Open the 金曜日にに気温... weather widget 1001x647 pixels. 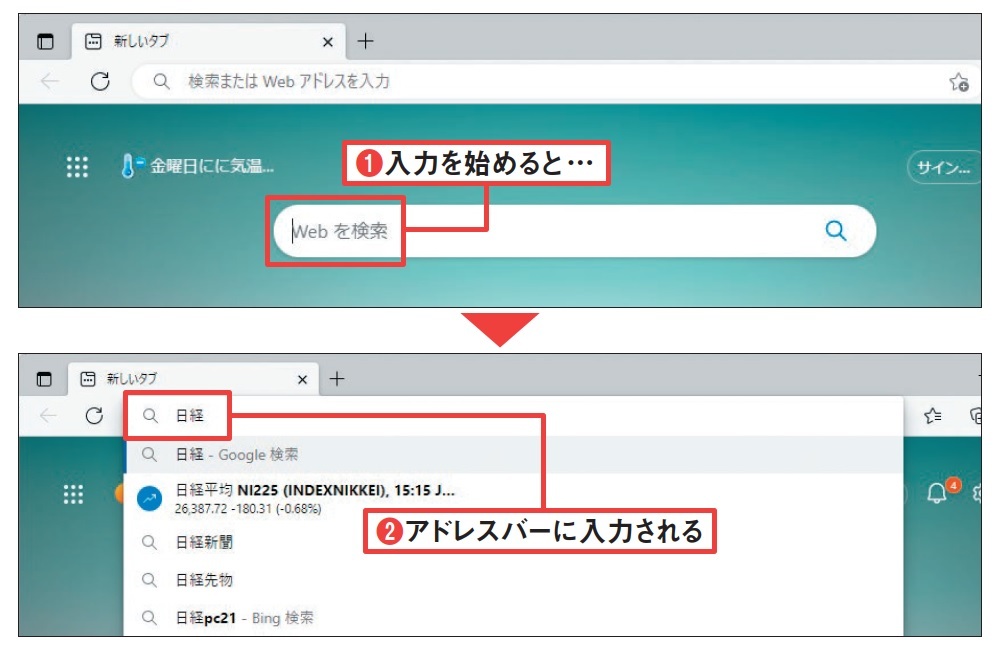(x=197, y=166)
